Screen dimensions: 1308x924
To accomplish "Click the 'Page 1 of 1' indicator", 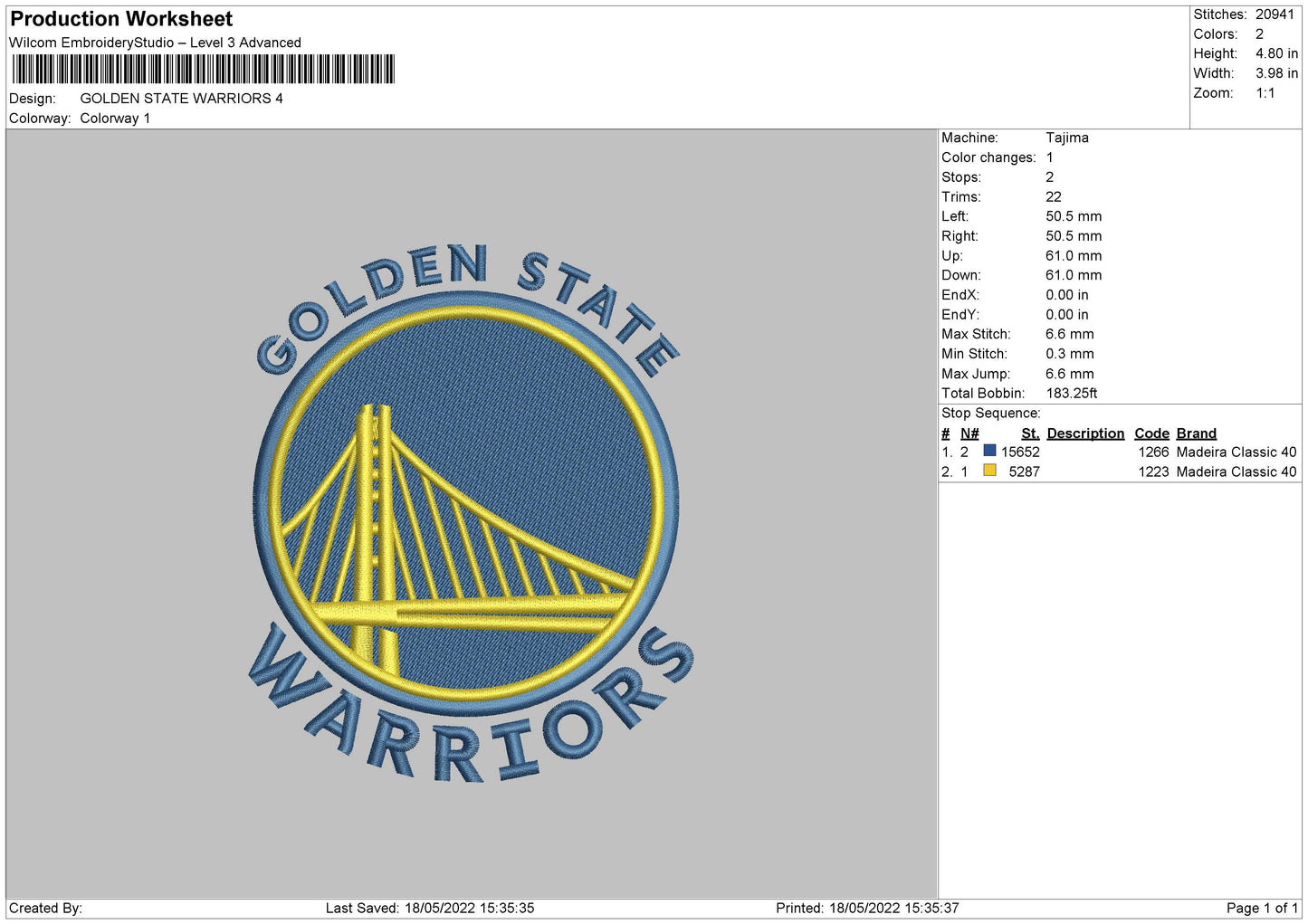I will (x=1262, y=909).
